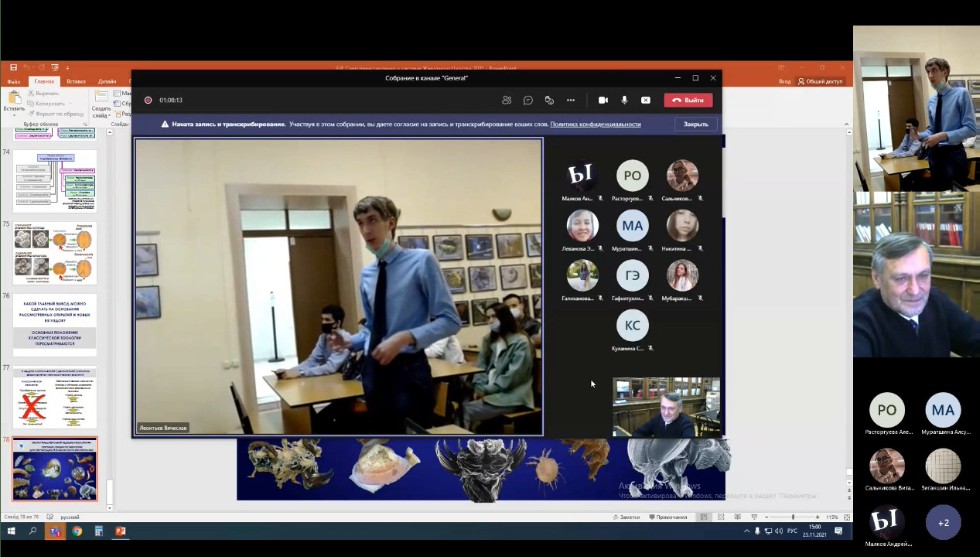Open the Дизайн ribbon tab
This screenshot has height=557, width=980.
tap(107, 81)
